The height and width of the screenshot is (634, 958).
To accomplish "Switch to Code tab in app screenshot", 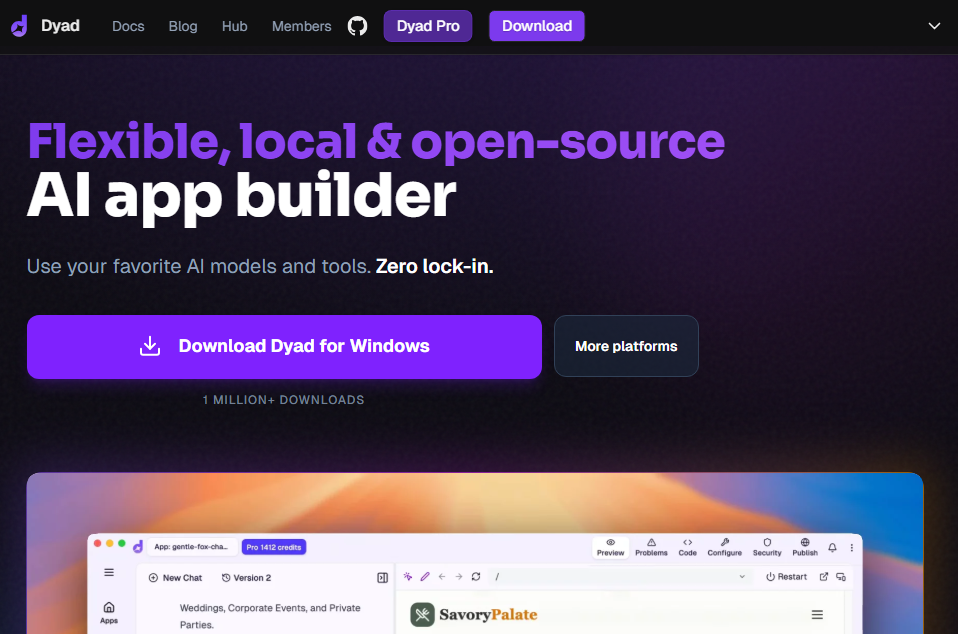I will (x=687, y=547).
